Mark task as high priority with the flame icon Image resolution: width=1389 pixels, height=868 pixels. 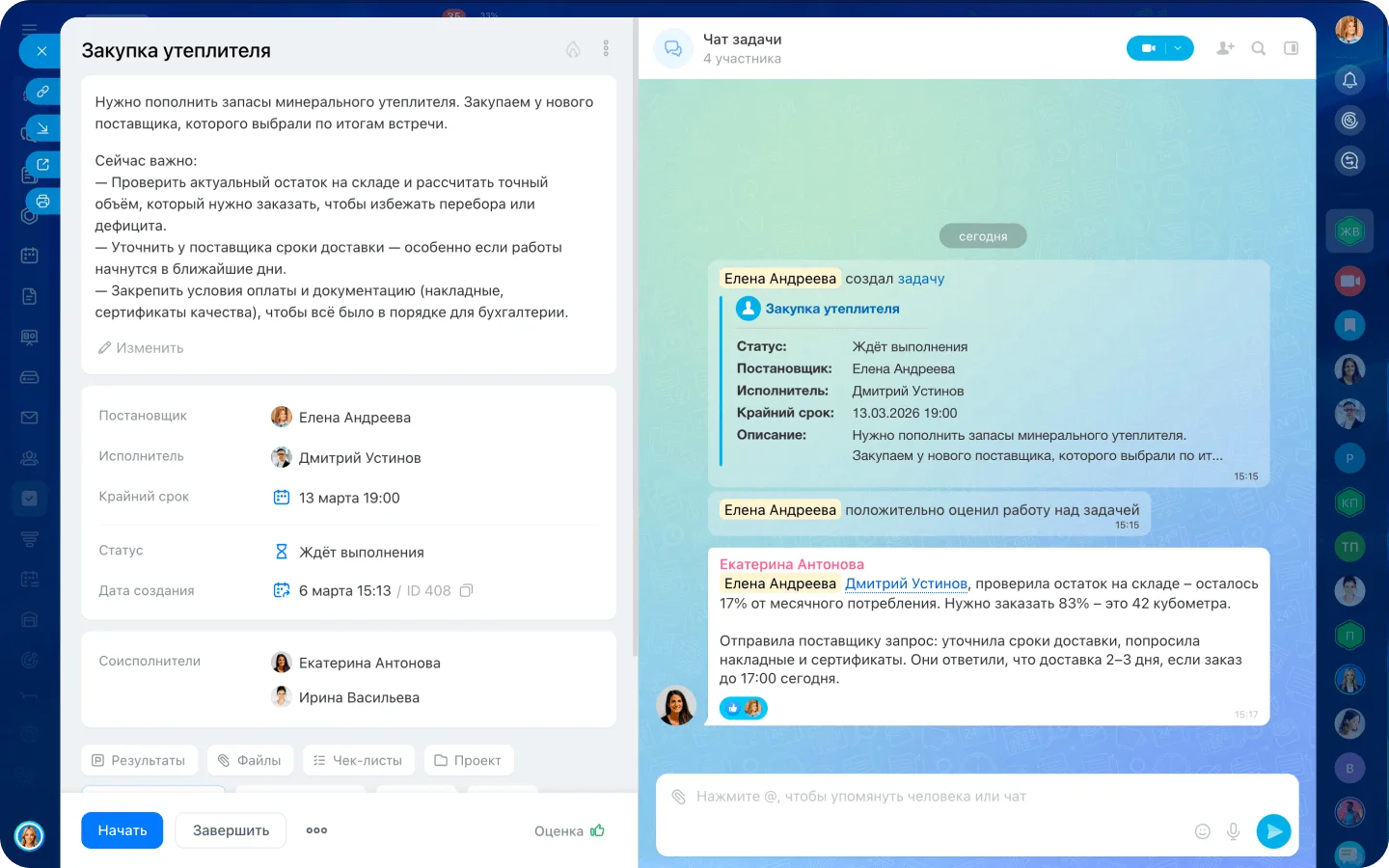click(x=573, y=49)
